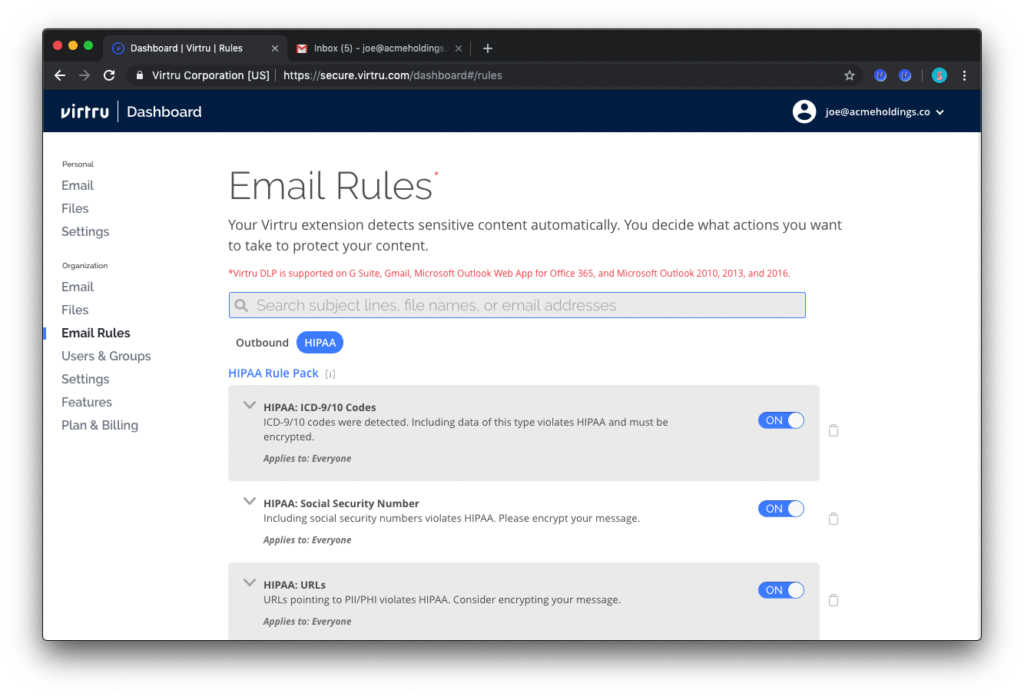Delete the HIPAA ICD-9/10 Codes rule
Screen dimensions: 1024x697
click(x=833, y=431)
